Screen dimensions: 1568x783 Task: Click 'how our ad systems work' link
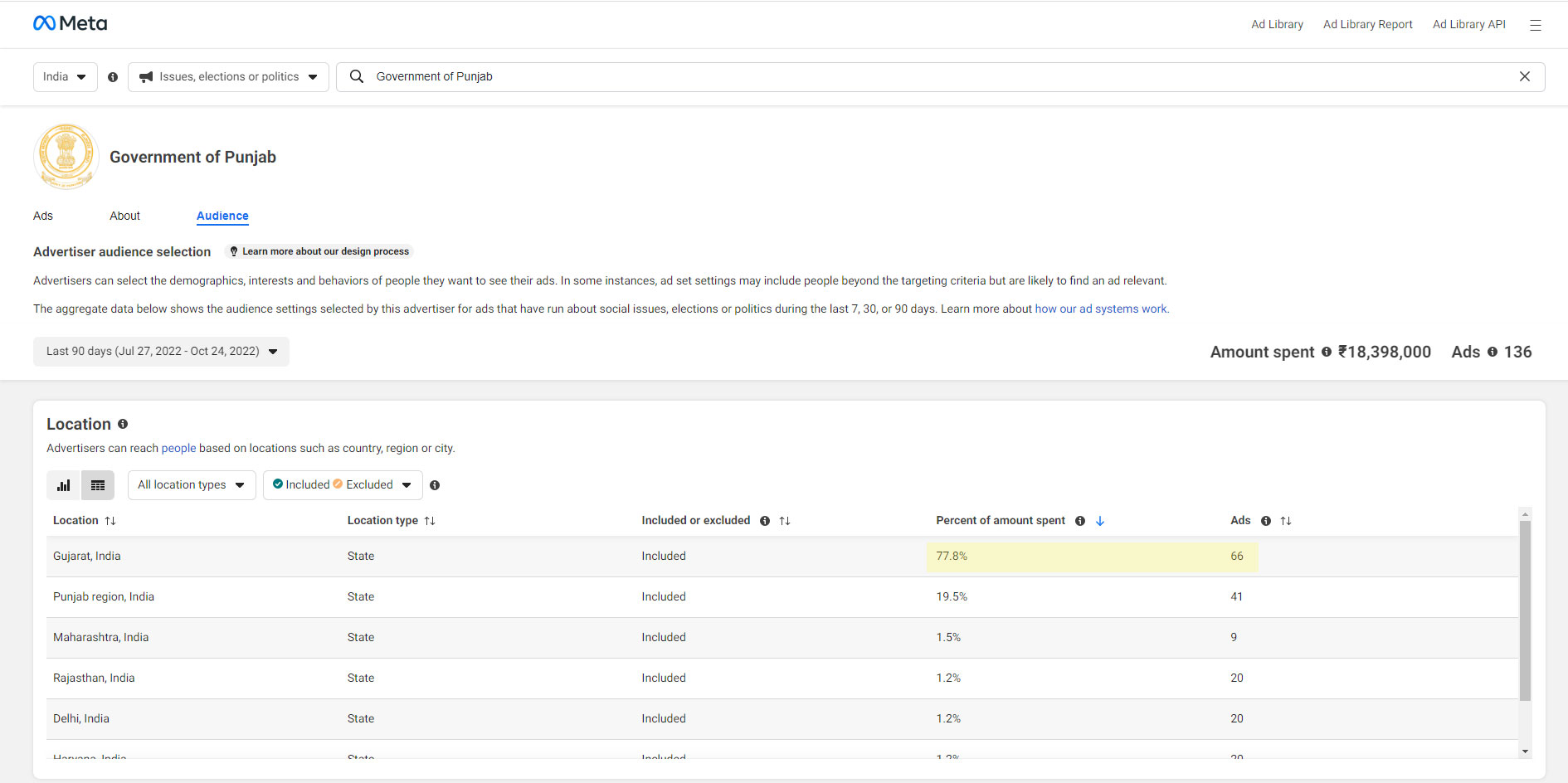pyautogui.click(x=1101, y=309)
